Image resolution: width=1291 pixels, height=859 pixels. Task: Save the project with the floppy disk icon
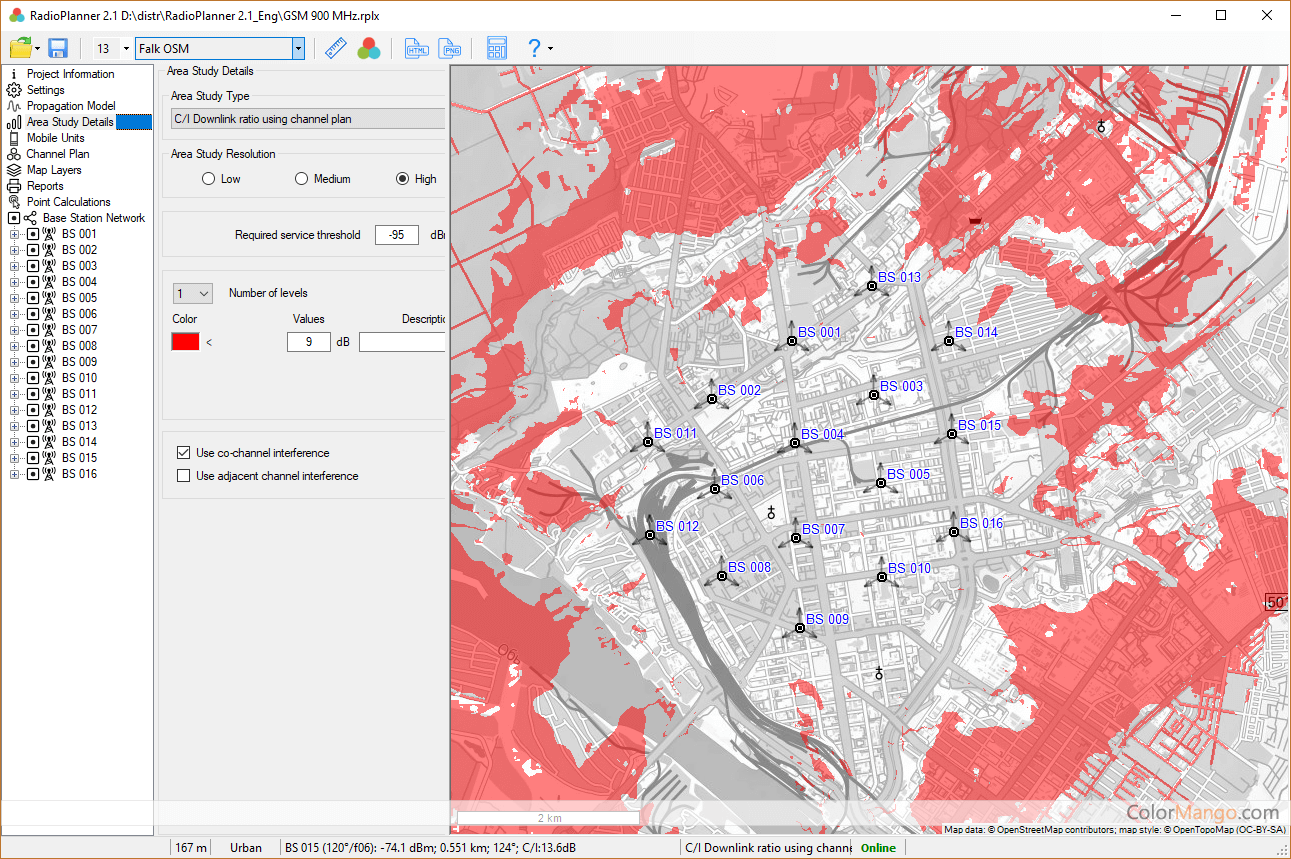[58, 48]
